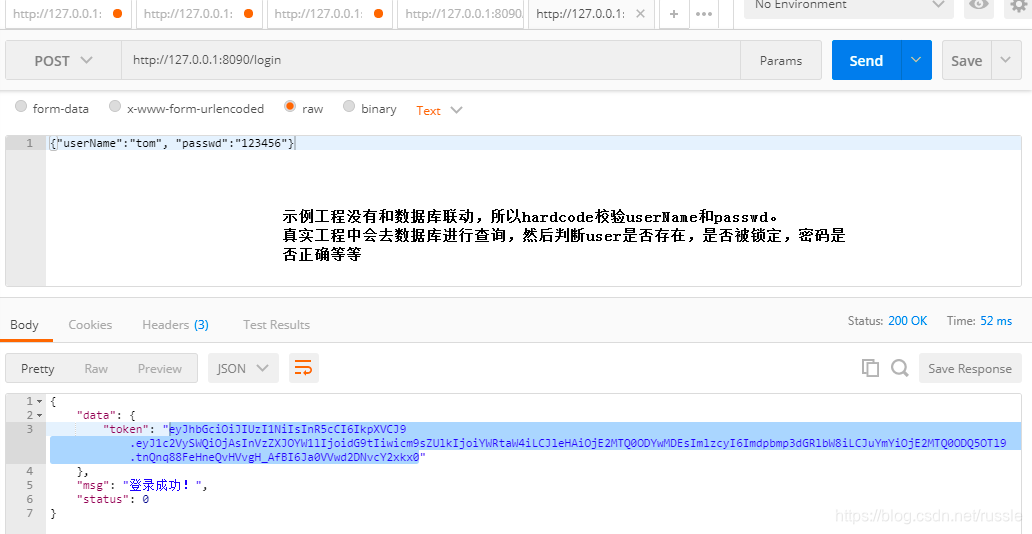Switch to the Cookies tab
1032x534 pixels.
(x=90, y=325)
